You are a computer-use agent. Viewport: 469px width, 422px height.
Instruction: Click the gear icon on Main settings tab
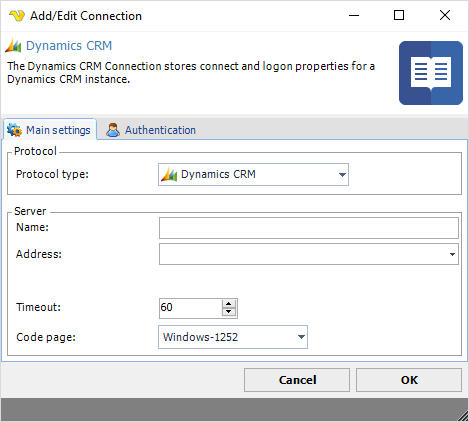pos(14,130)
